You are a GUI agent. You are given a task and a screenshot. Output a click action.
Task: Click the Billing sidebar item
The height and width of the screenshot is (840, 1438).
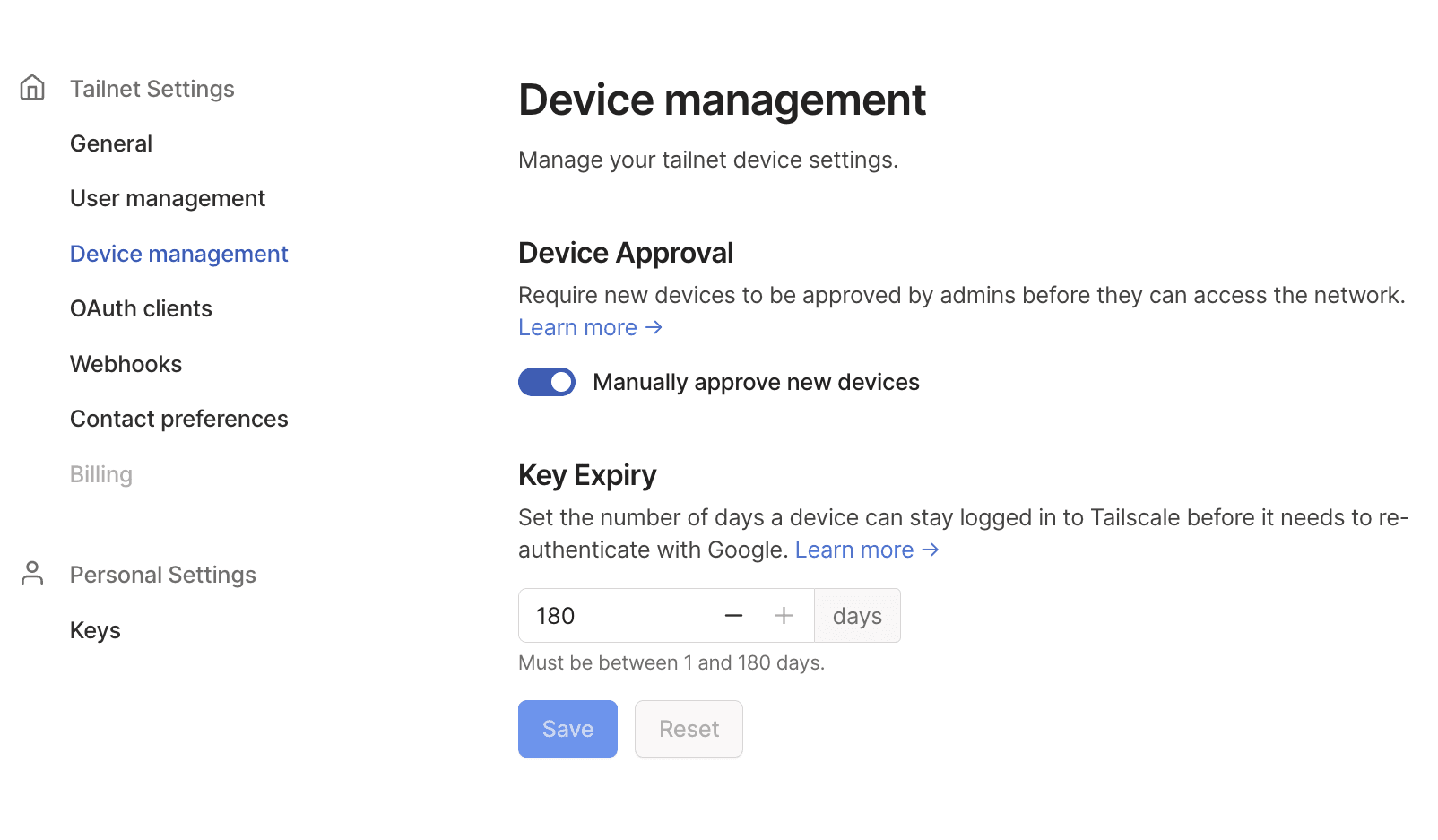coord(101,474)
